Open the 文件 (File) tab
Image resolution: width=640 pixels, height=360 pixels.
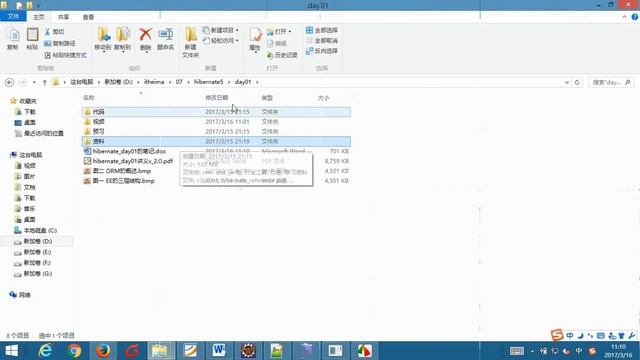[x=13, y=16]
